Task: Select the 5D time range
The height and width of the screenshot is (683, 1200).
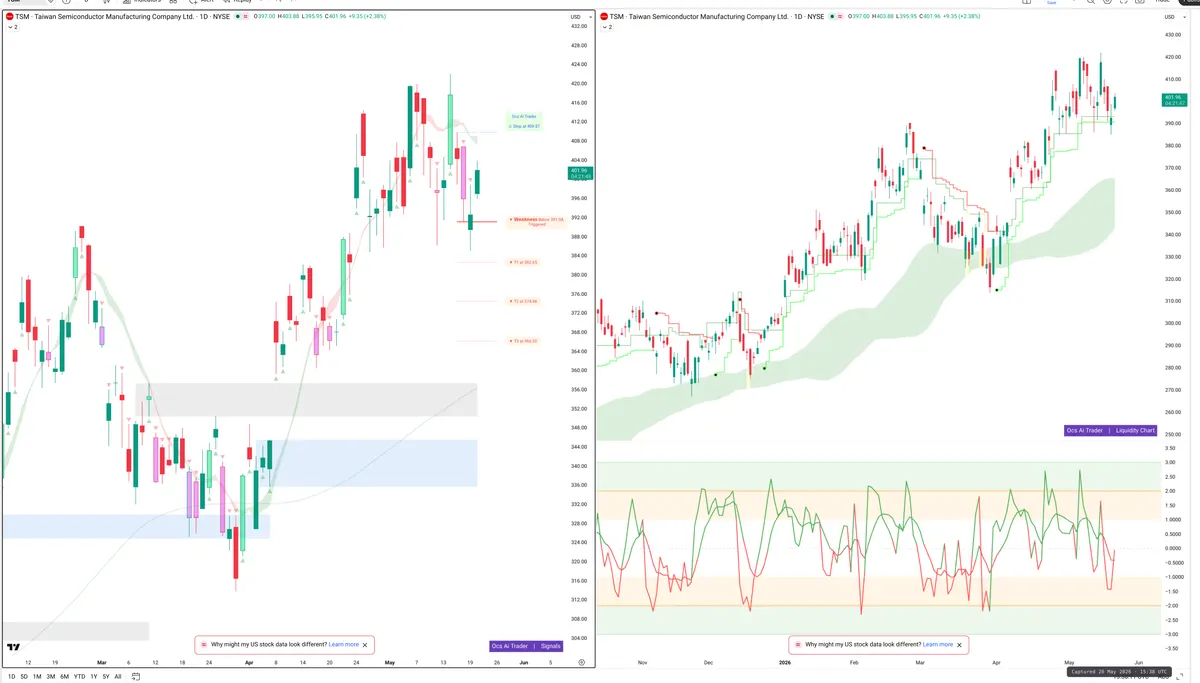Action: (x=24, y=677)
